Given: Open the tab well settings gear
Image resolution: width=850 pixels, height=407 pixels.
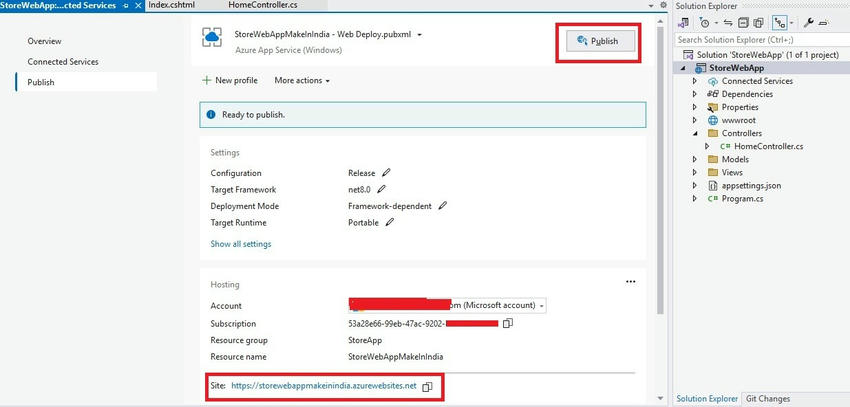Looking at the screenshot, I should click(x=663, y=5).
